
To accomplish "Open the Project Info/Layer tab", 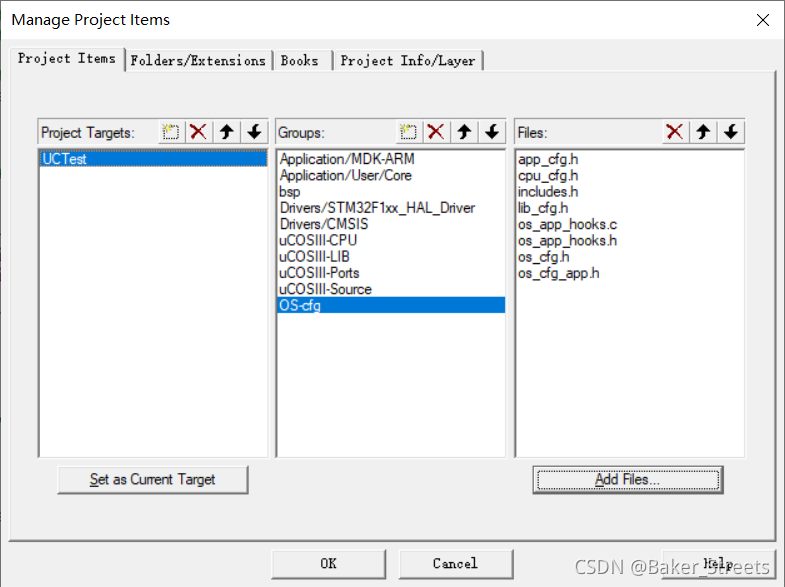I will click(x=408, y=61).
